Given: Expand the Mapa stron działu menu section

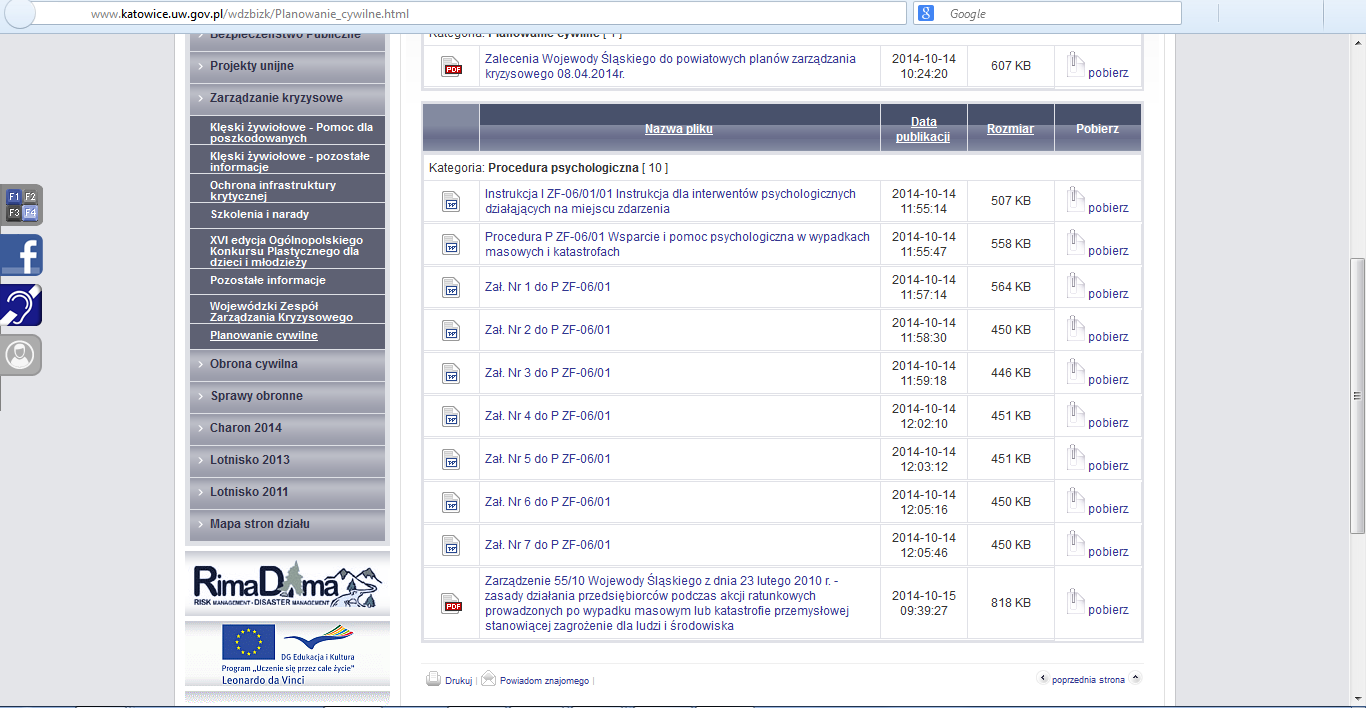Looking at the screenshot, I should coord(286,524).
